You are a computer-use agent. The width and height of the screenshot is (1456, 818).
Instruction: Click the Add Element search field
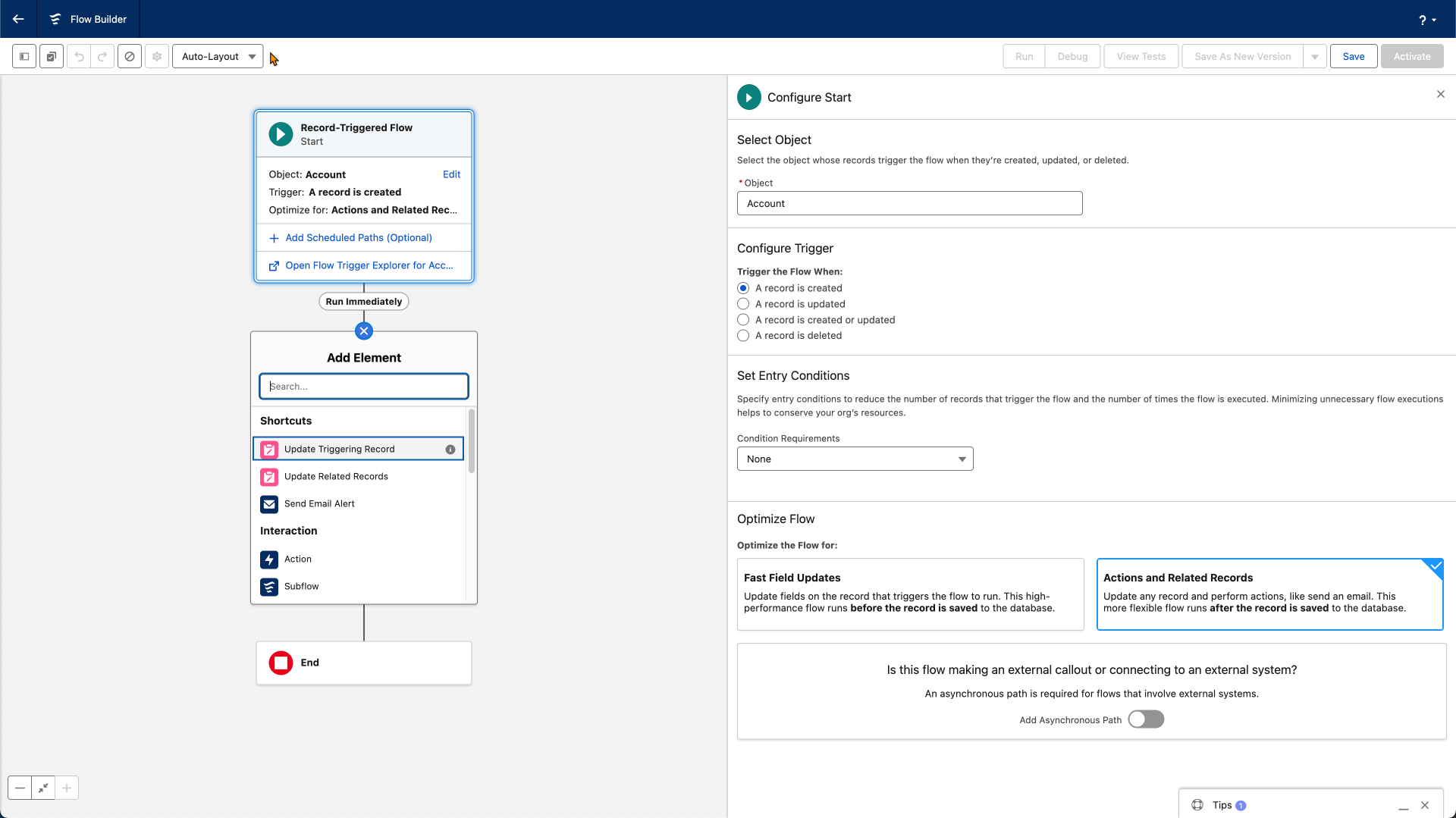(x=364, y=386)
